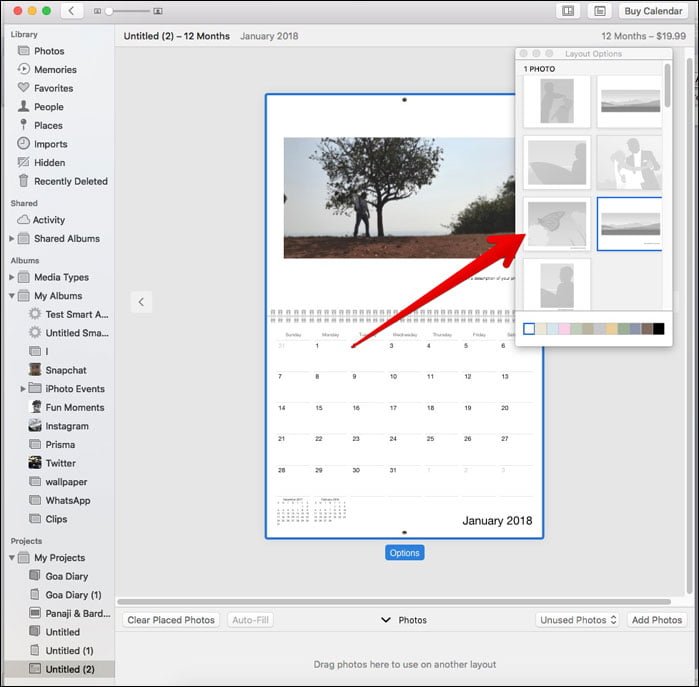Collapse the Photos tray chevron
The image size is (699, 687).
pyautogui.click(x=386, y=620)
